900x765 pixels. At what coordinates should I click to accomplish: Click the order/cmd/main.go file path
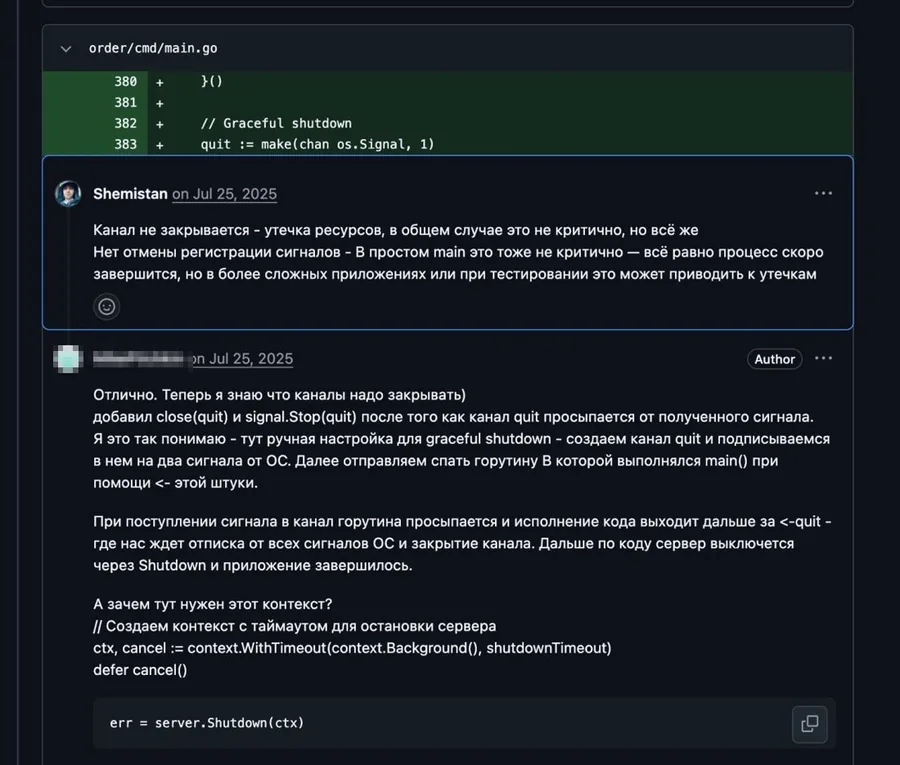153,48
